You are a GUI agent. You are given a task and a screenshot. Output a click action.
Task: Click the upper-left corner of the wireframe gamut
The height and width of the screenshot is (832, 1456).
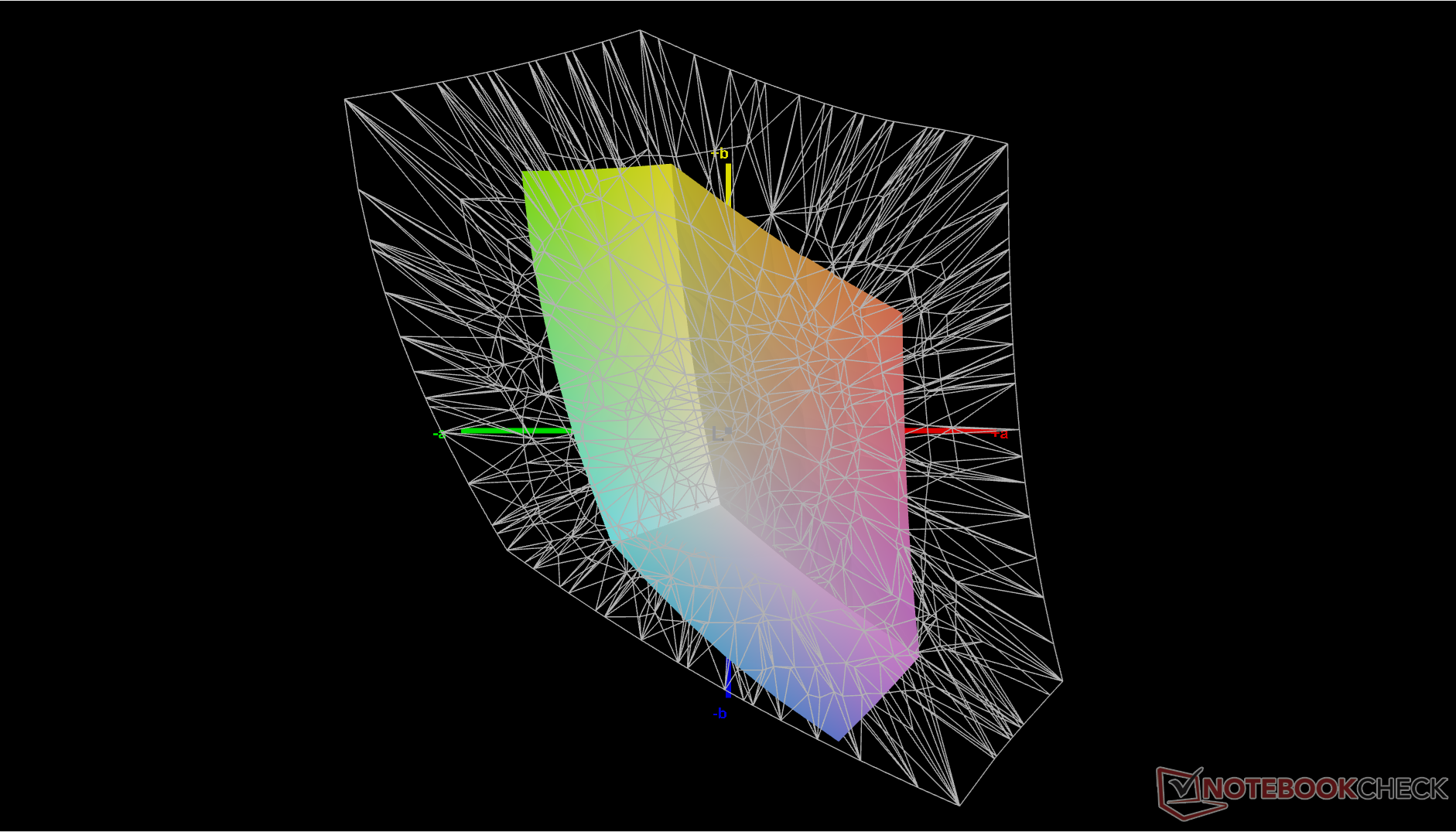(345, 100)
